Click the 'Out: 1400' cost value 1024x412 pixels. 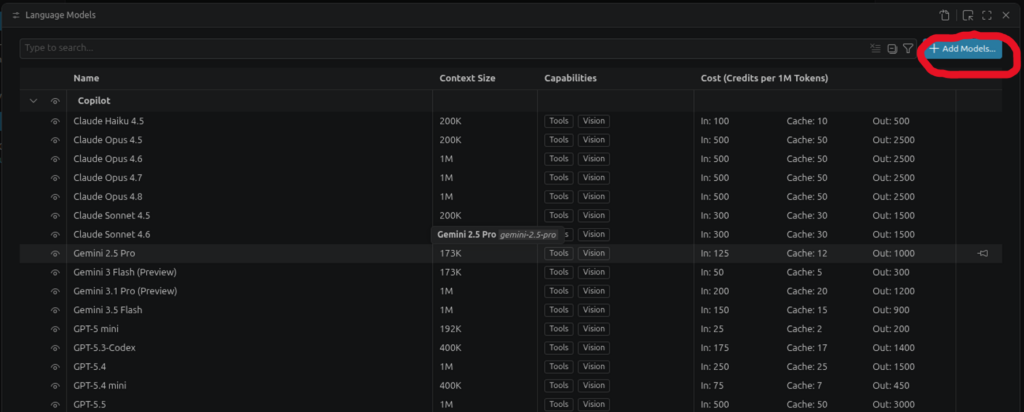[893, 348]
